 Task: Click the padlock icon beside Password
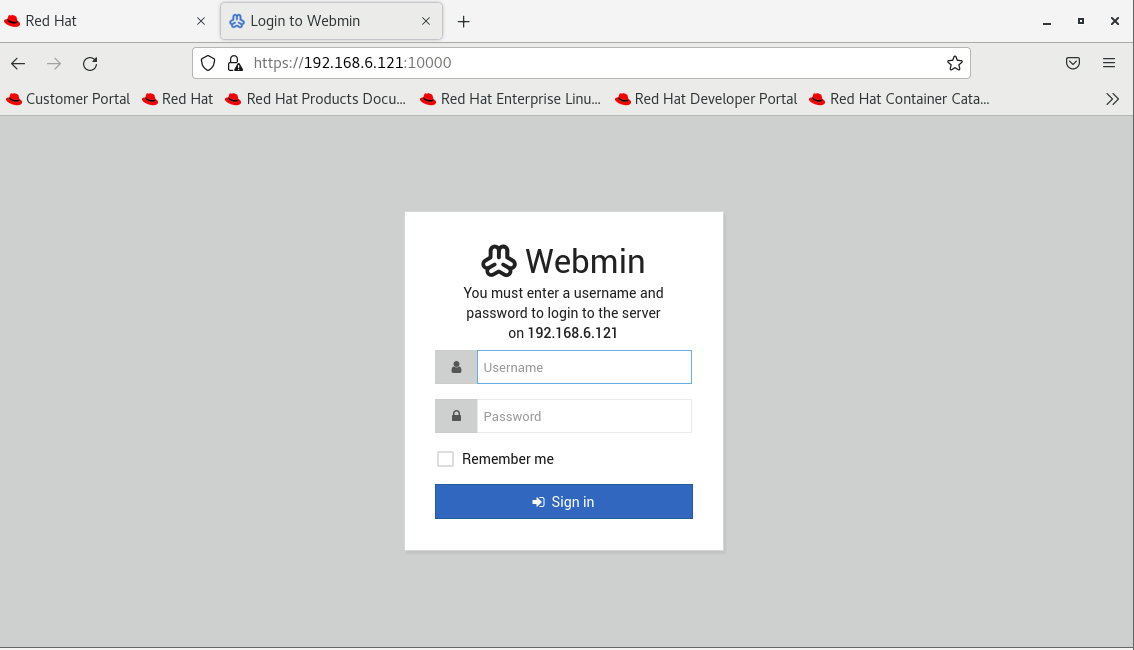pyautogui.click(x=456, y=416)
